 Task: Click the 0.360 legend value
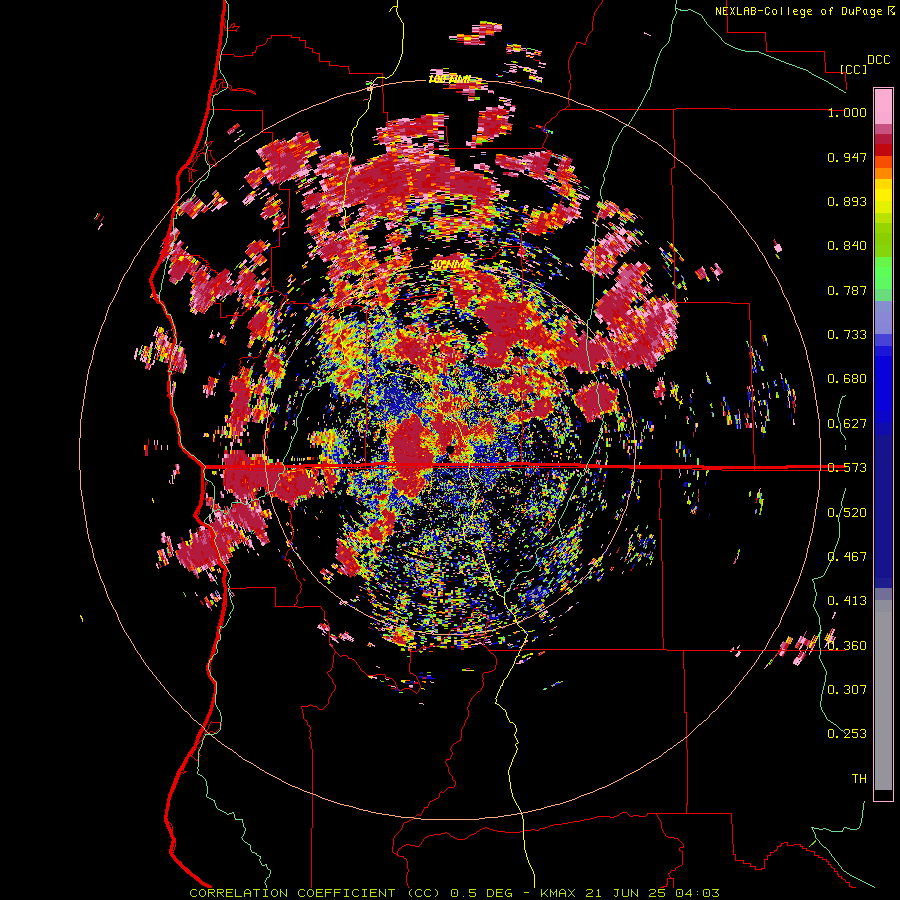coord(847,646)
